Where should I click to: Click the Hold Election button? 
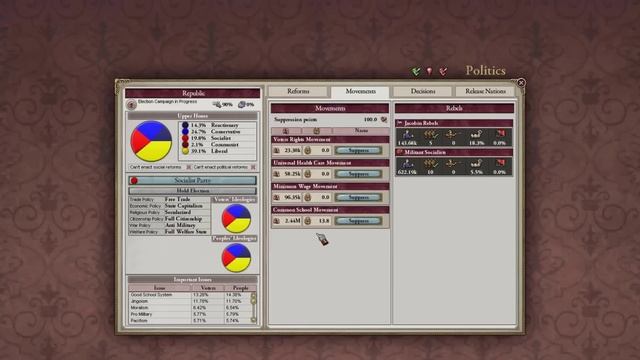pos(193,191)
